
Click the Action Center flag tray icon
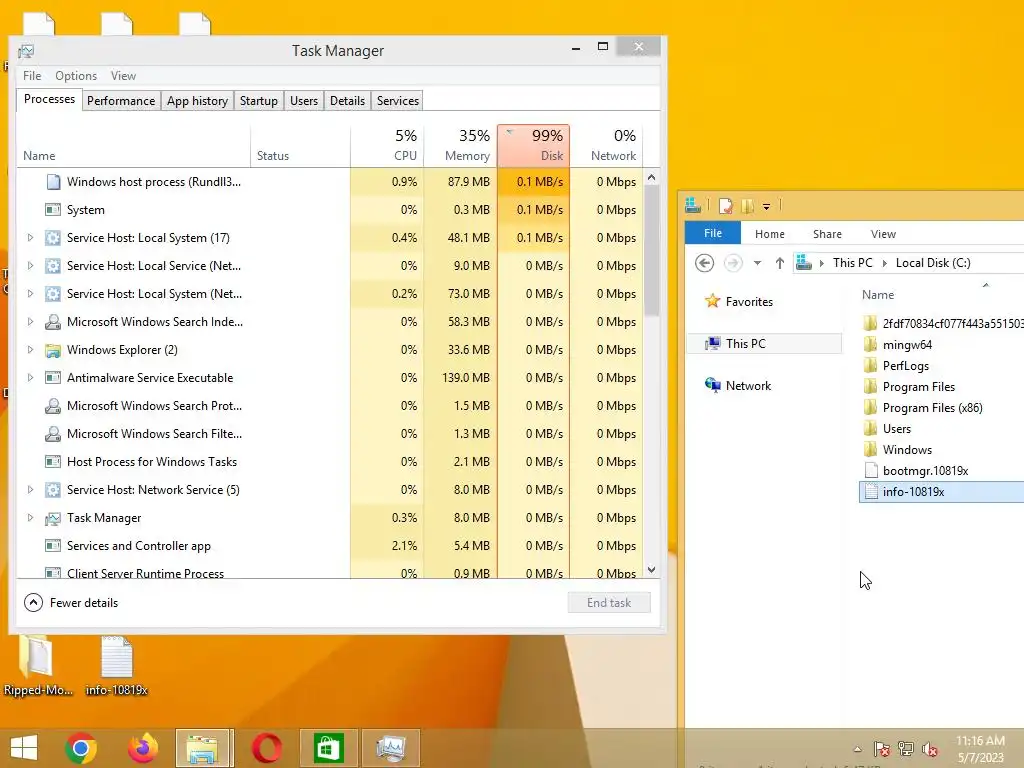tap(882, 749)
